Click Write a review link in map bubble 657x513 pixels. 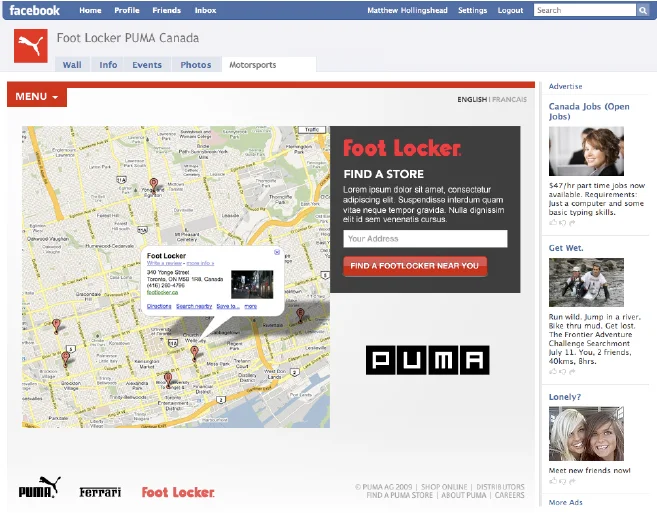point(164,263)
